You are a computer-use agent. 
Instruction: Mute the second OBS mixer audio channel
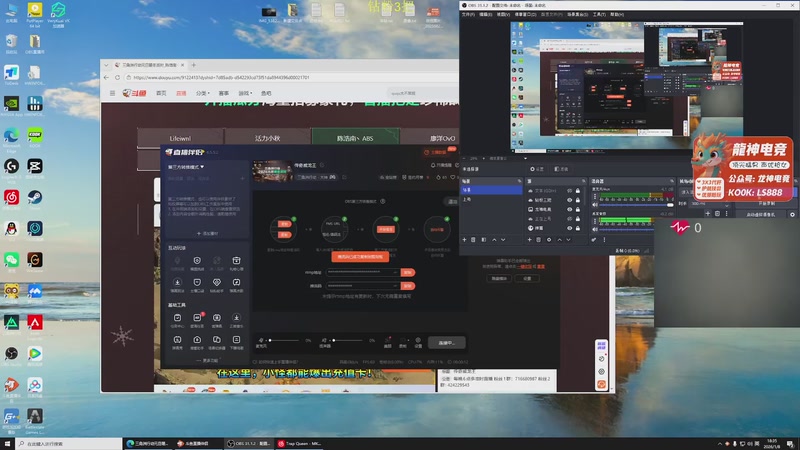click(x=595, y=230)
